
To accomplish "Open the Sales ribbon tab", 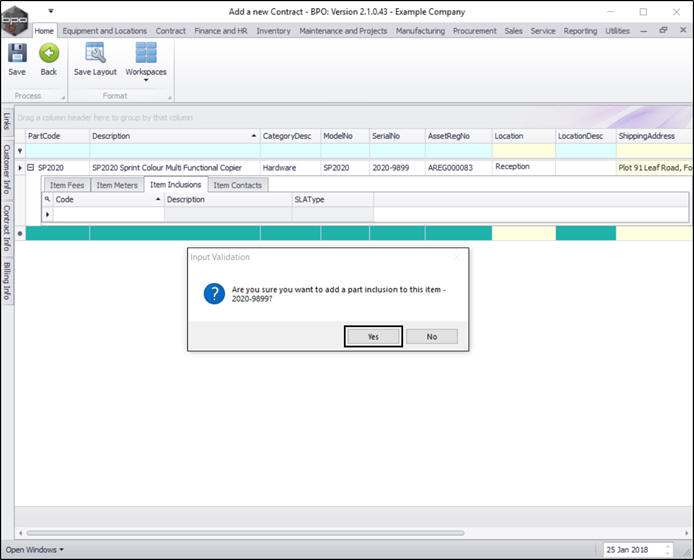I will pyautogui.click(x=513, y=31).
